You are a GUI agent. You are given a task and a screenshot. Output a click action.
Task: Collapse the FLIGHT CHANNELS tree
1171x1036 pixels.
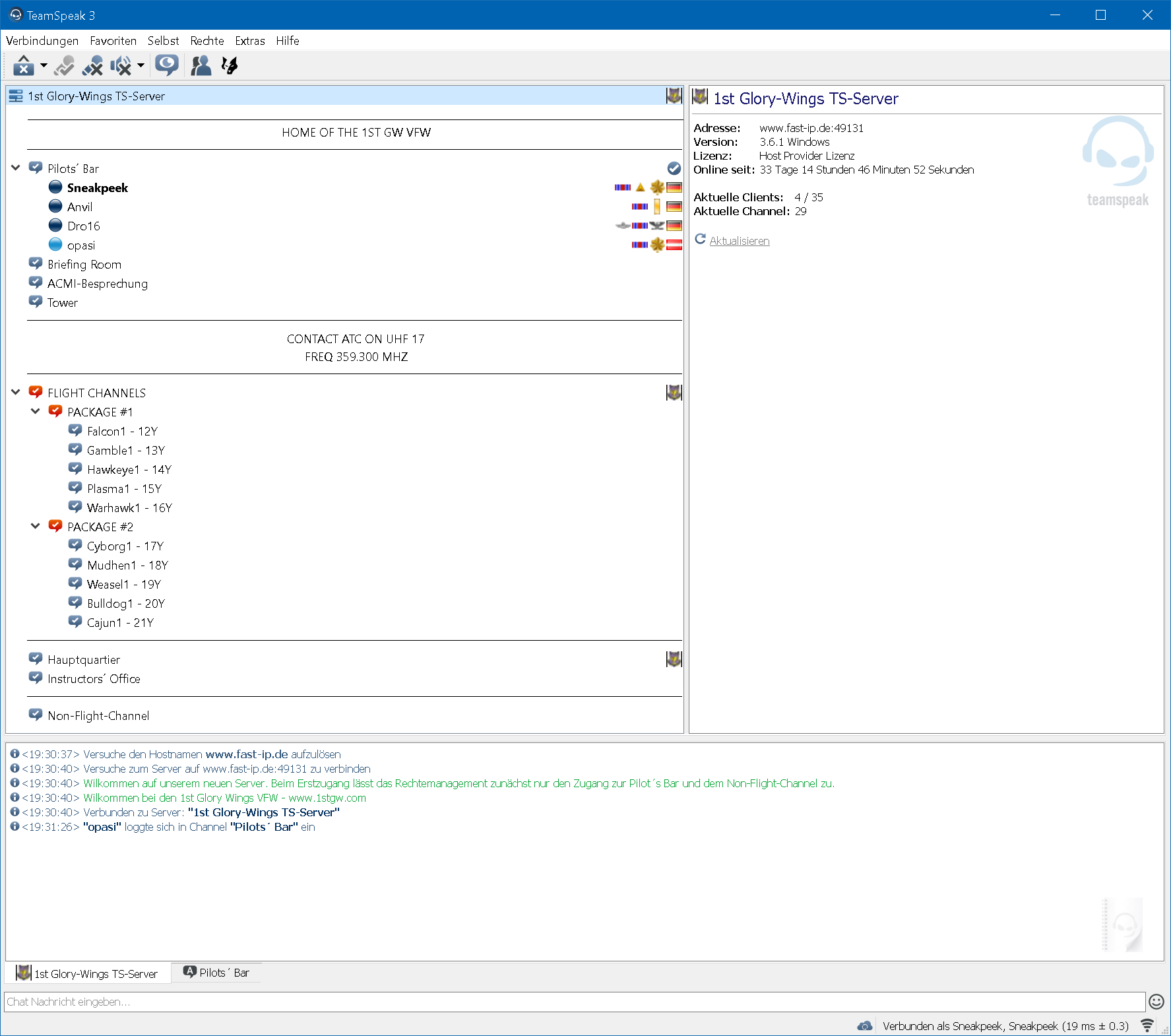16,393
